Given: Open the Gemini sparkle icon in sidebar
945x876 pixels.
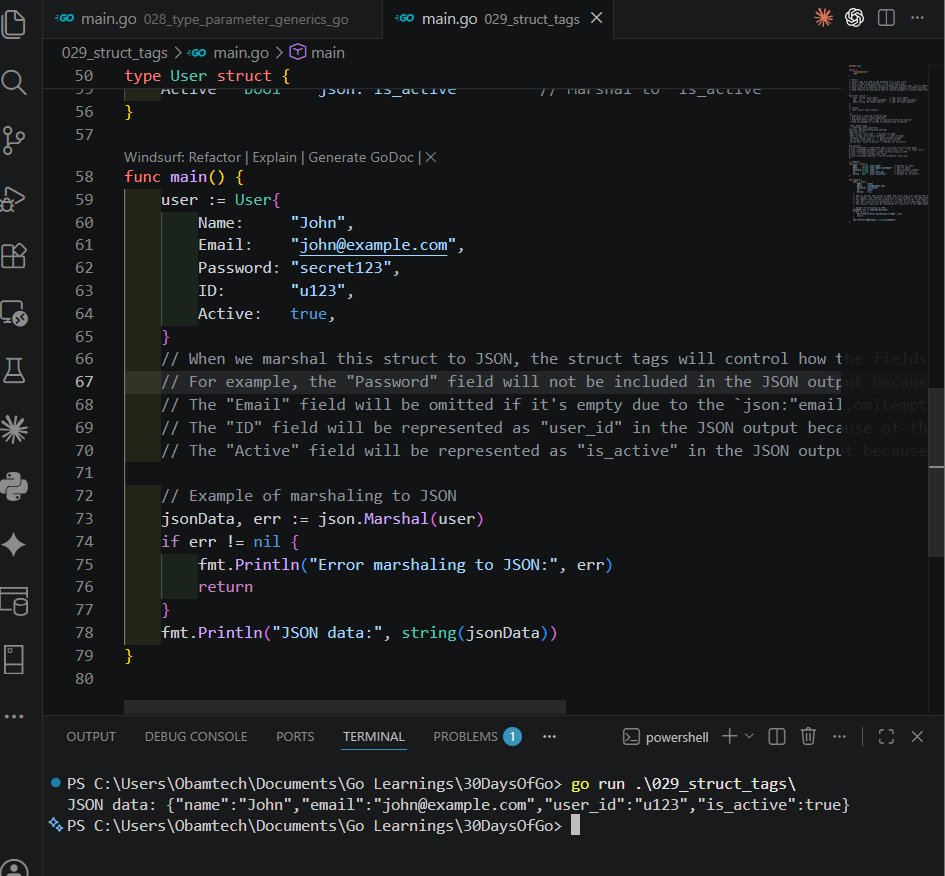Looking at the screenshot, I should point(14,545).
